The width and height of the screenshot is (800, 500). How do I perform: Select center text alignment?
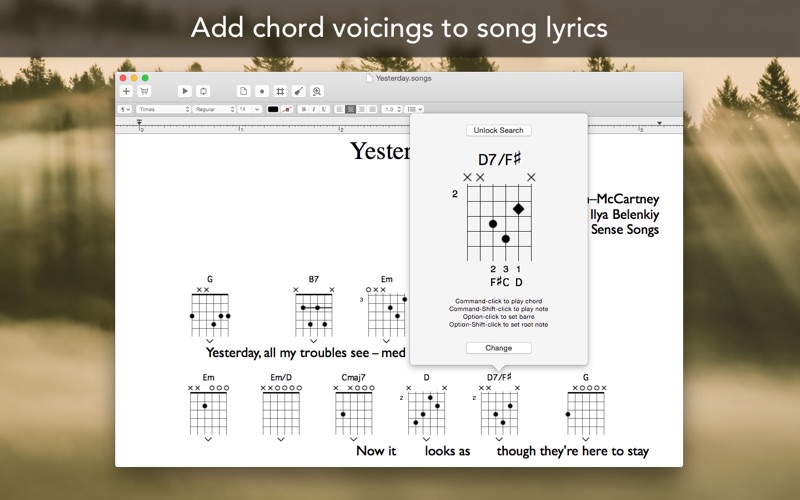351,109
